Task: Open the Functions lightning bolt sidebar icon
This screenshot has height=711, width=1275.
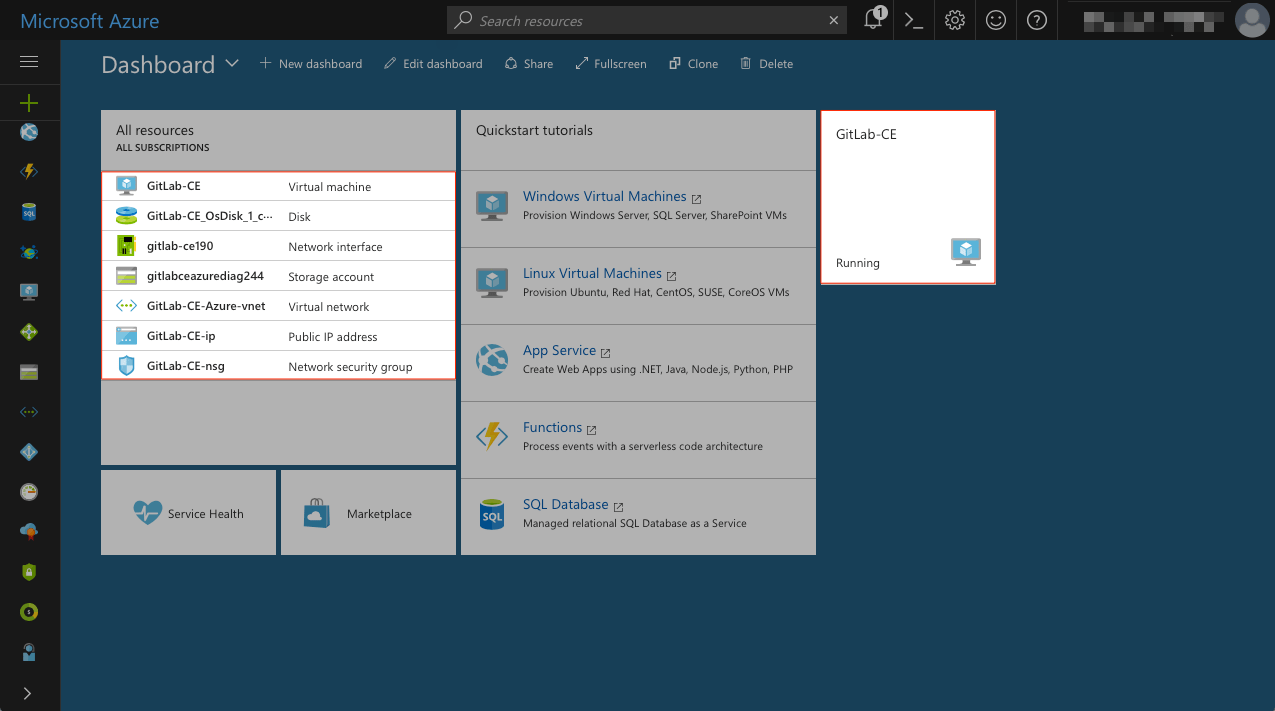Action: [x=29, y=171]
